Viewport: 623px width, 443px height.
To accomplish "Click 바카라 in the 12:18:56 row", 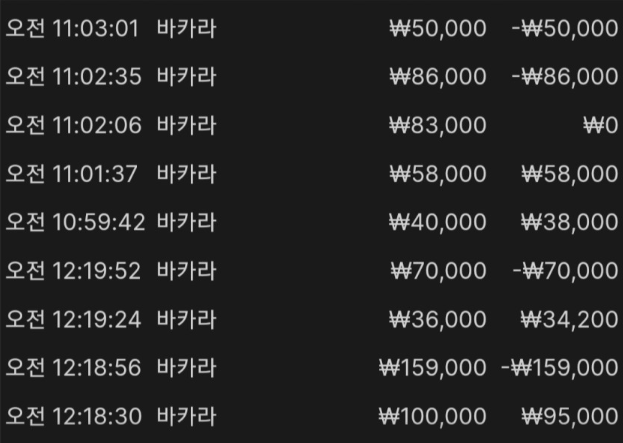I will (x=186, y=368).
